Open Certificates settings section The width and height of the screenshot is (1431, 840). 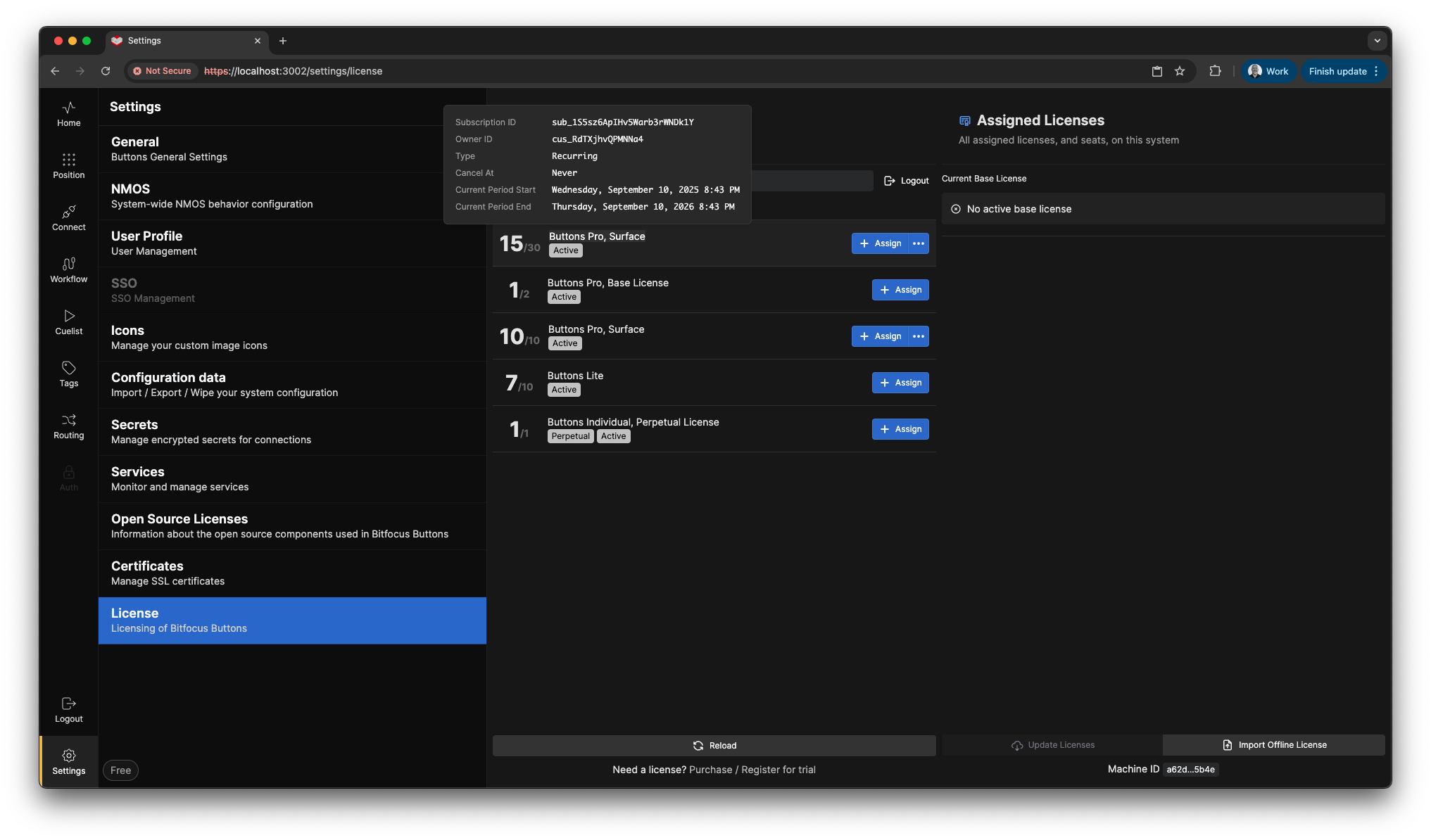point(292,573)
